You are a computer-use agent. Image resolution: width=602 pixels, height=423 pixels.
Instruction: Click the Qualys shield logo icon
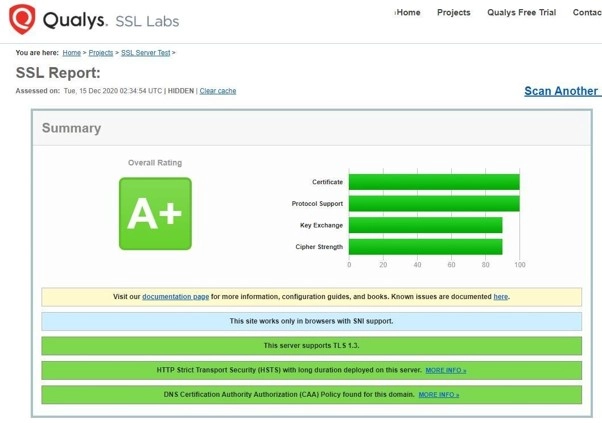point(22,19)
